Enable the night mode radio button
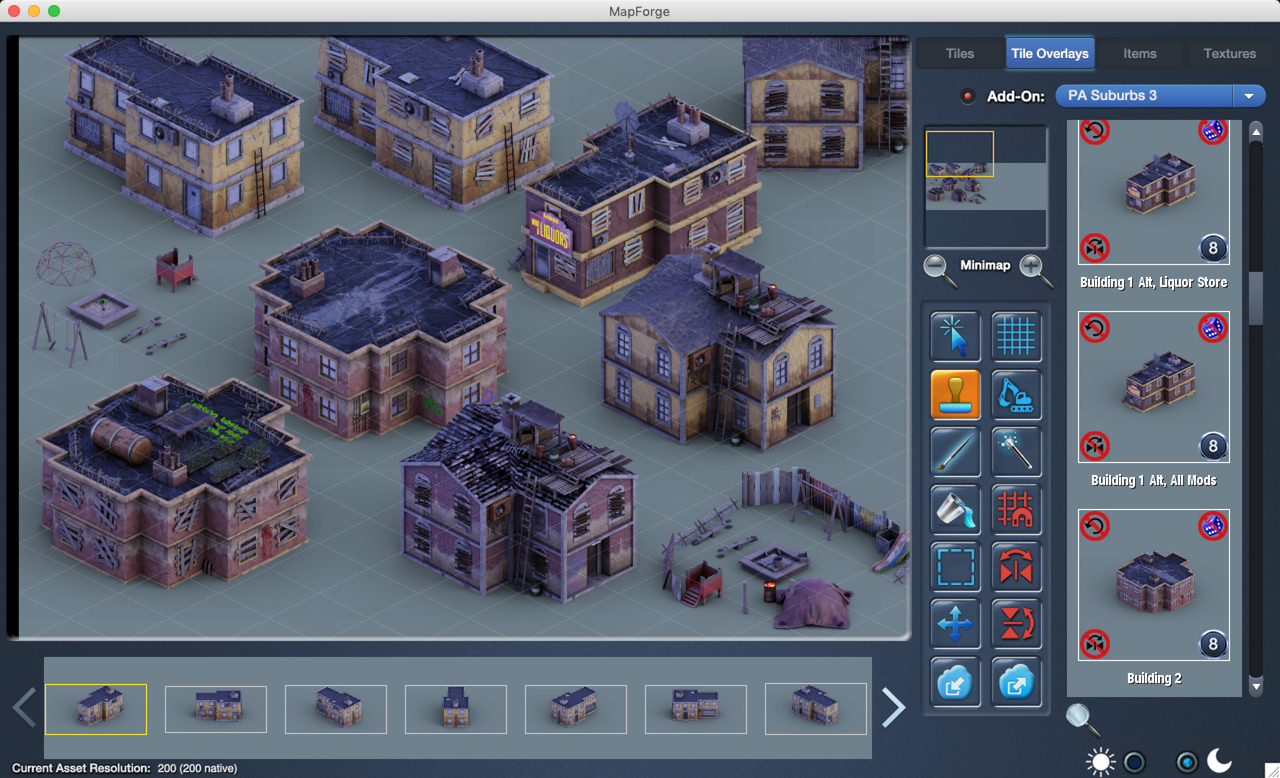 [x=1186, y=762]
